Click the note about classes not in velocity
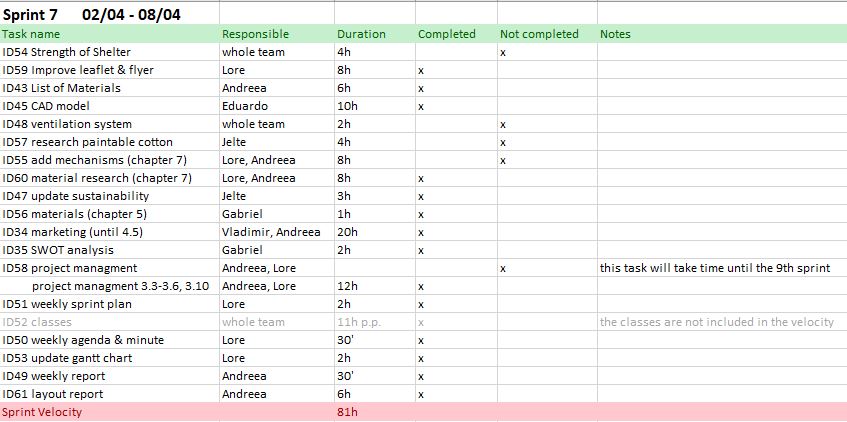The width and height of the screenshot is (847, 422). (x=717, y=322)
